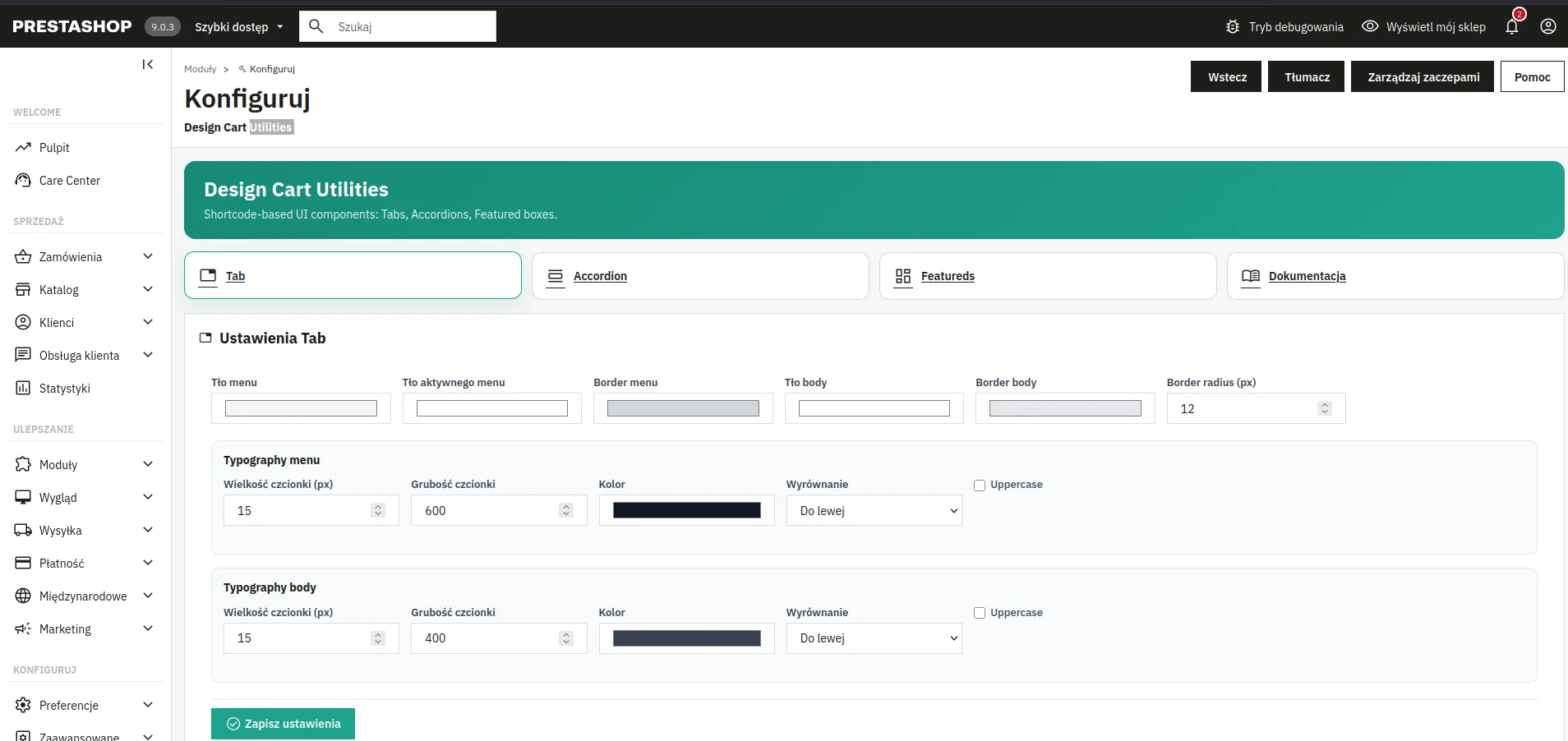Open the user profile icon
The height and width of the screenshot is (741, 1568).
click(1548, 26)
